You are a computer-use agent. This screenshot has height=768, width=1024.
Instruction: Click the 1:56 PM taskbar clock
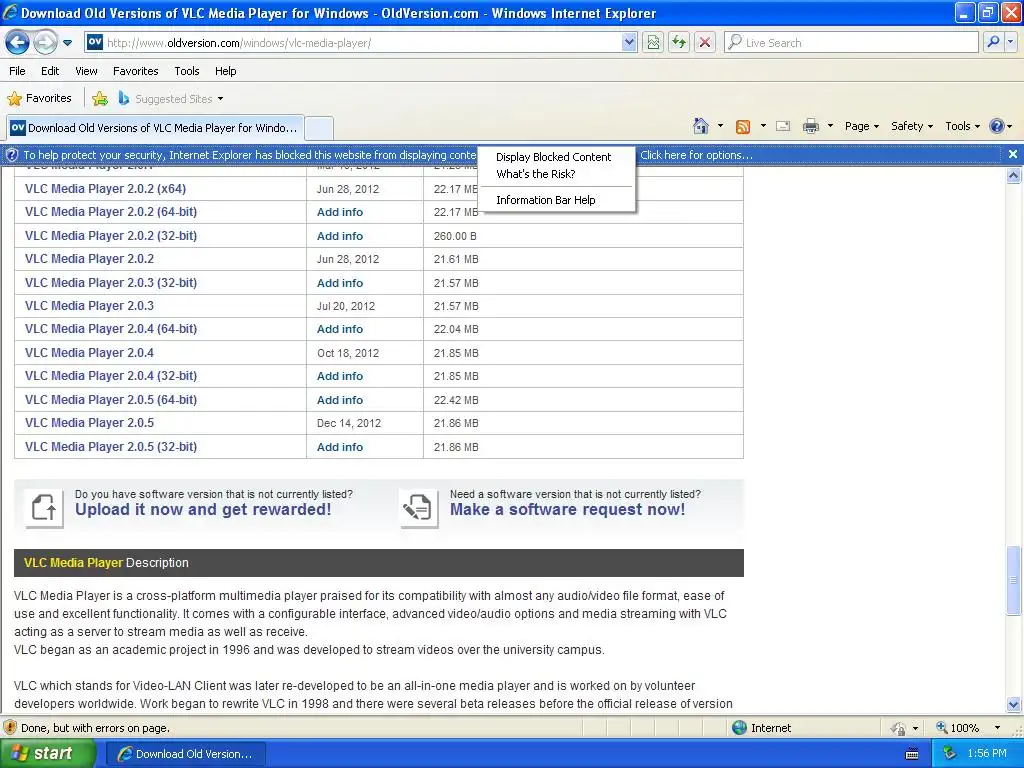point(987,753)
